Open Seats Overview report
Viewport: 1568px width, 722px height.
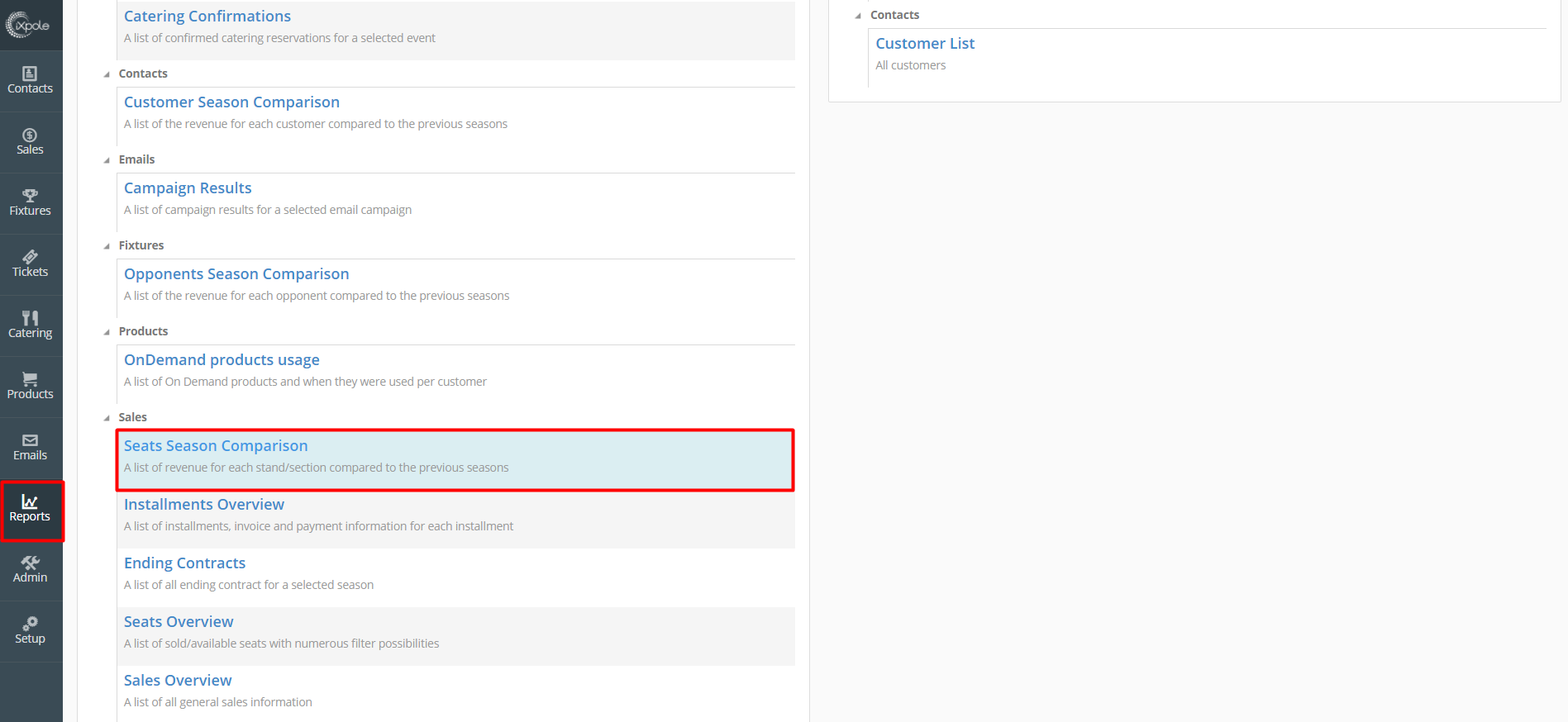click(179, 621)
